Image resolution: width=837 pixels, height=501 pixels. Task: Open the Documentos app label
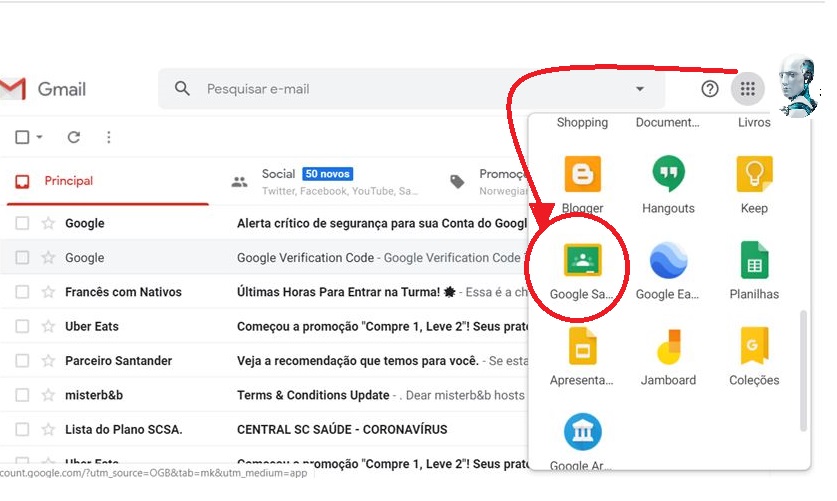coord(667,122)
